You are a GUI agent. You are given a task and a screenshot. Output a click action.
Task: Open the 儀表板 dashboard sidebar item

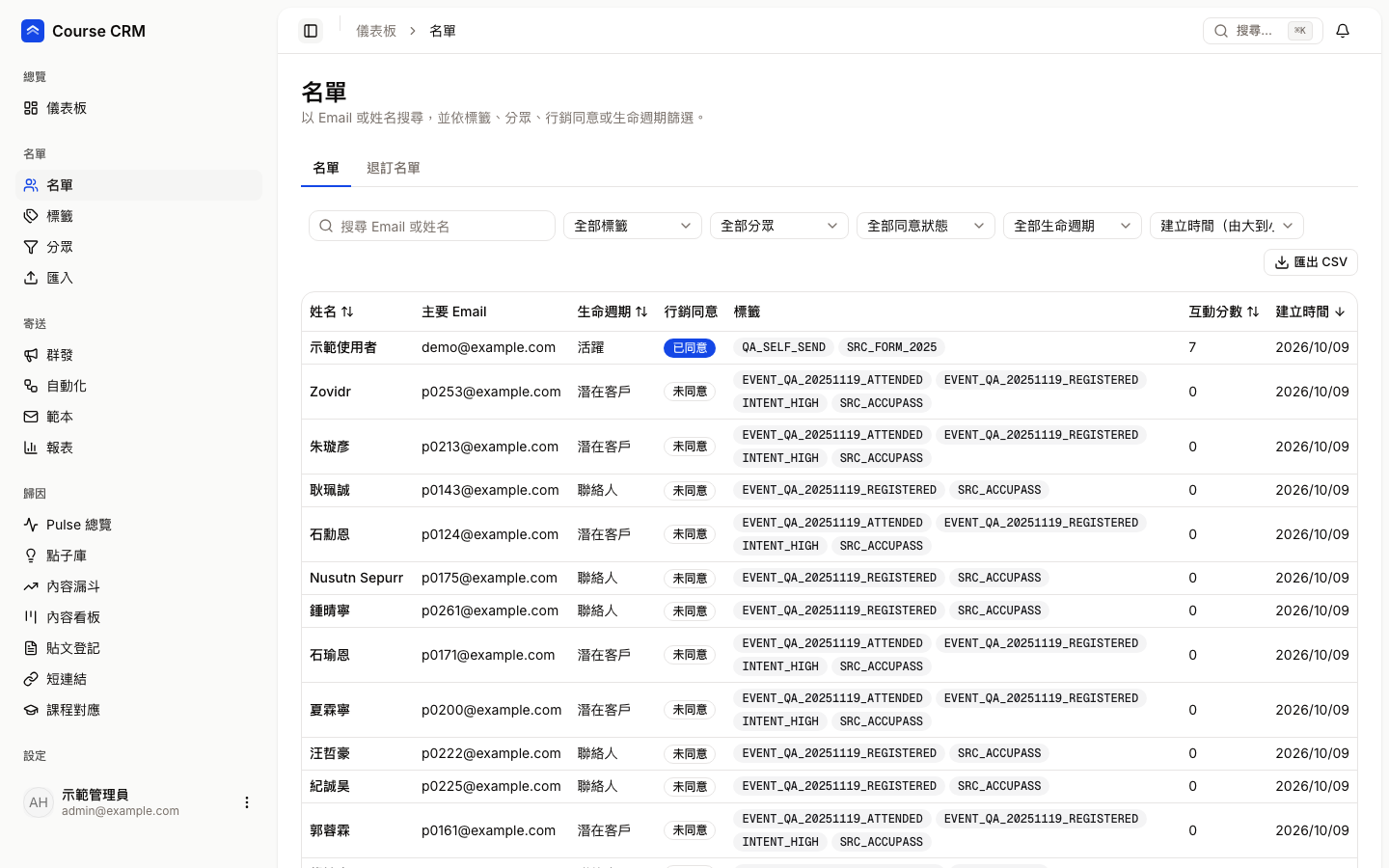coord(139,108)
